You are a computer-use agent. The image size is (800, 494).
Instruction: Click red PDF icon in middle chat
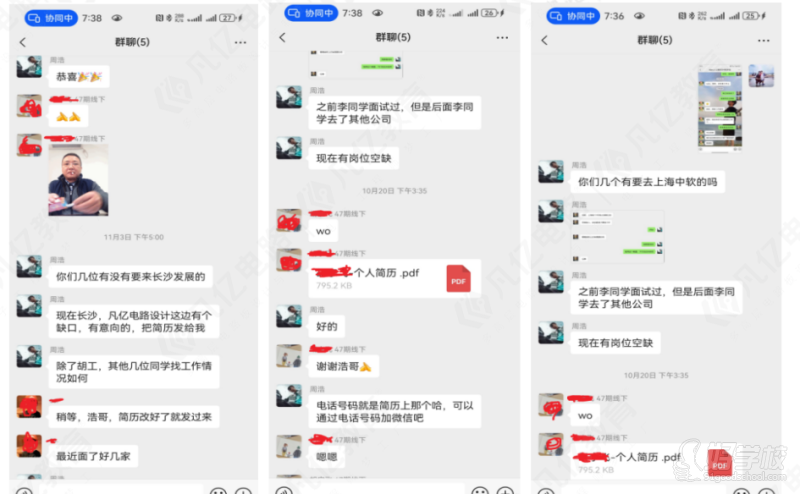click(458, 279)
